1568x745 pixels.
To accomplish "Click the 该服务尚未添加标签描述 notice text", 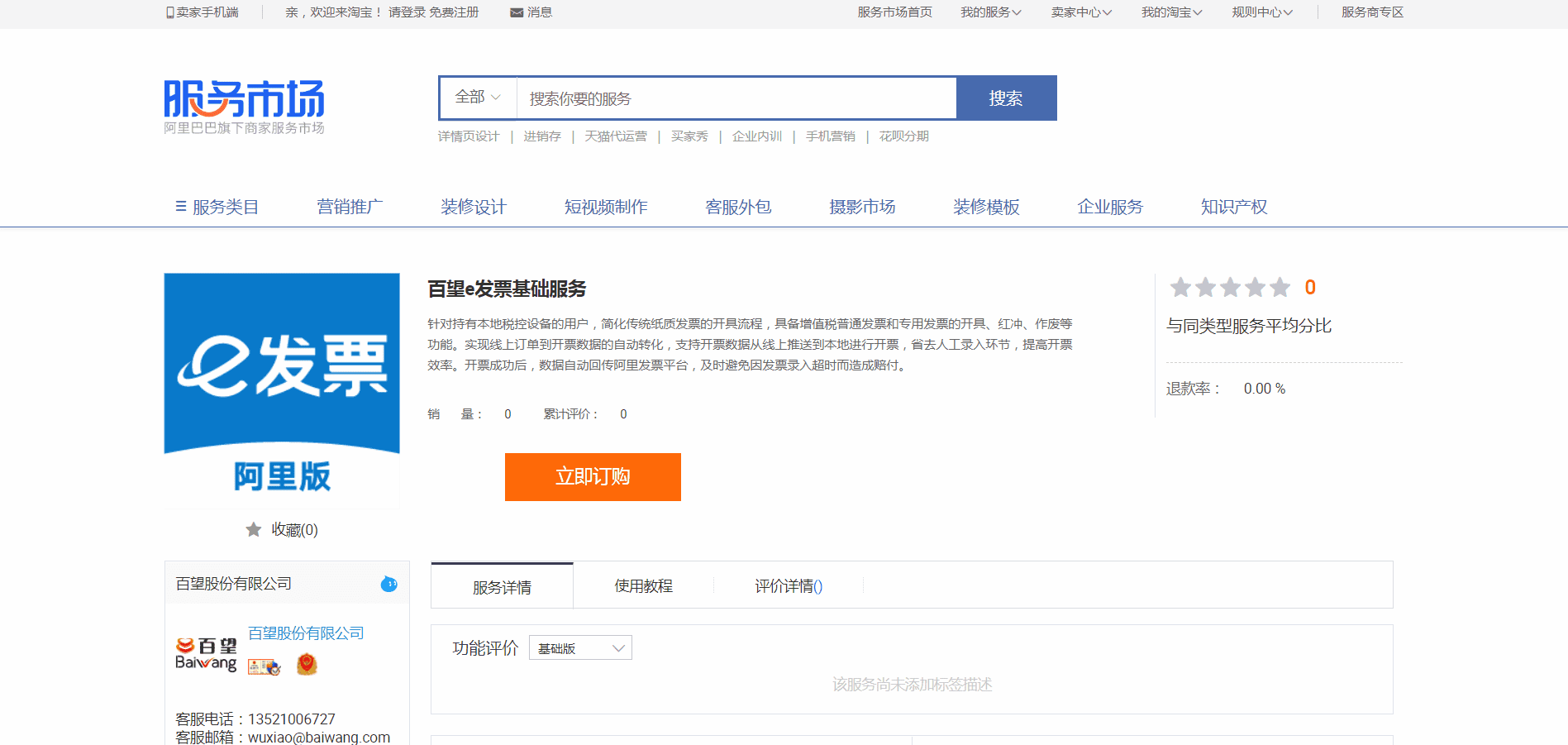I will 912,685.
